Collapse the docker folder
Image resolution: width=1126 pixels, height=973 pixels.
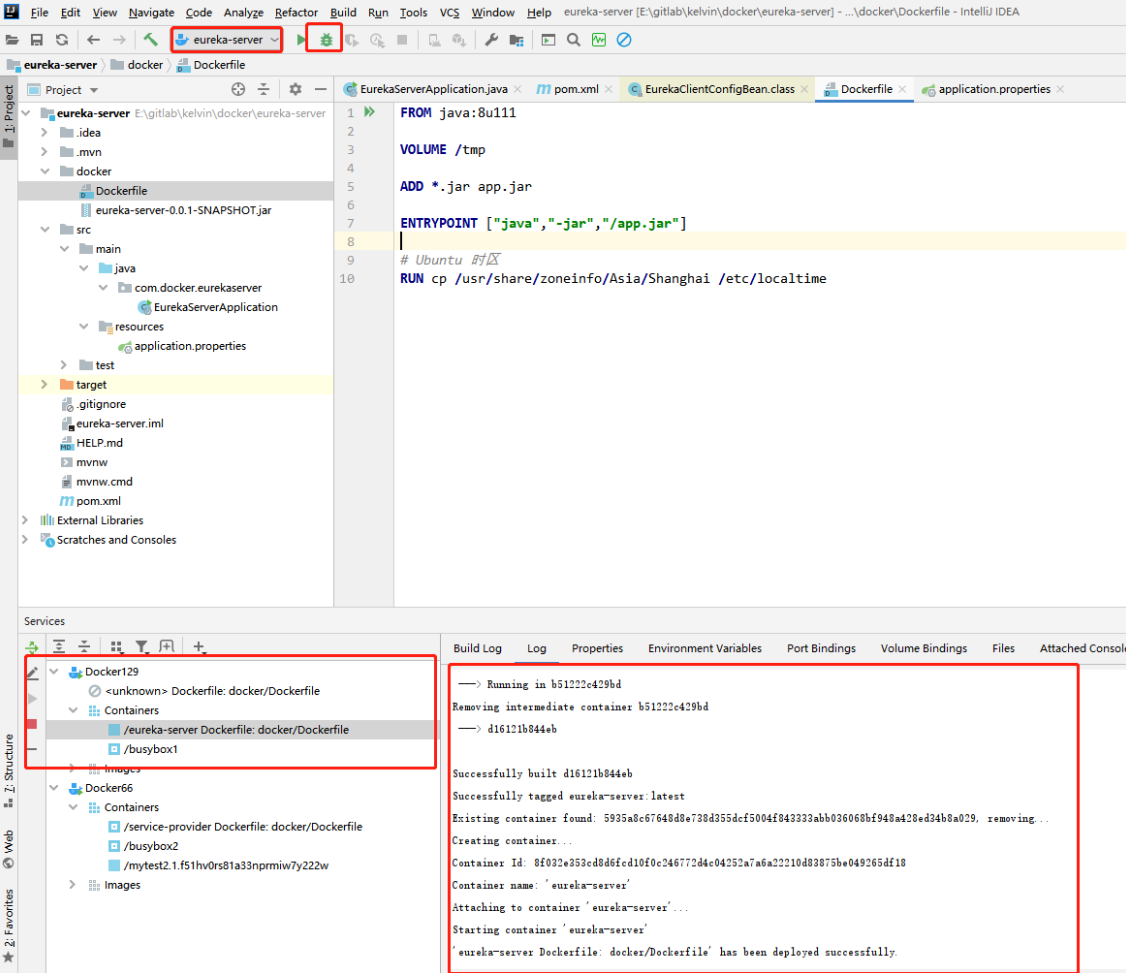coord(45,171)
